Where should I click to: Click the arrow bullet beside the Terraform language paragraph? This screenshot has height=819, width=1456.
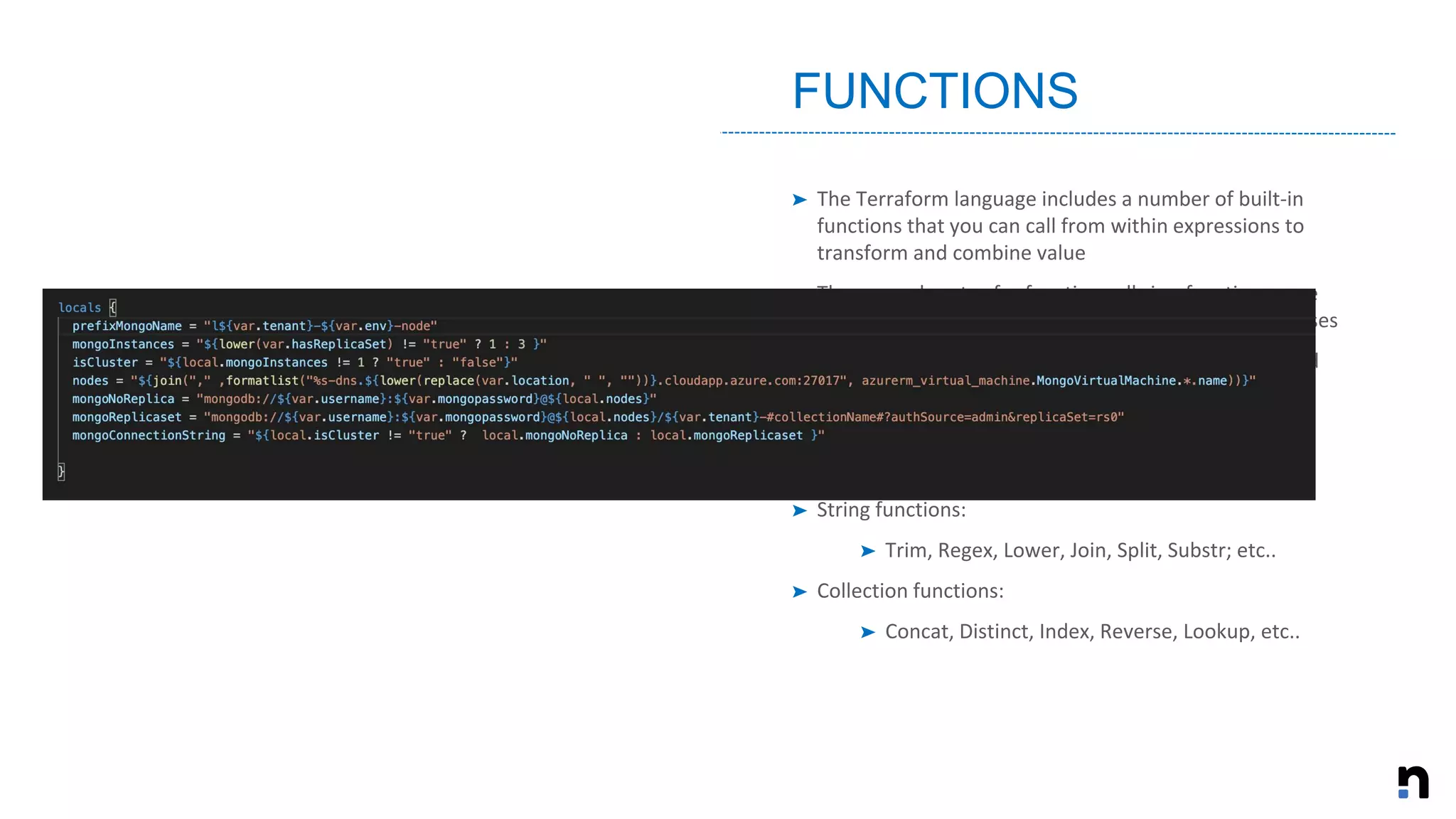(x=799, y=200)
